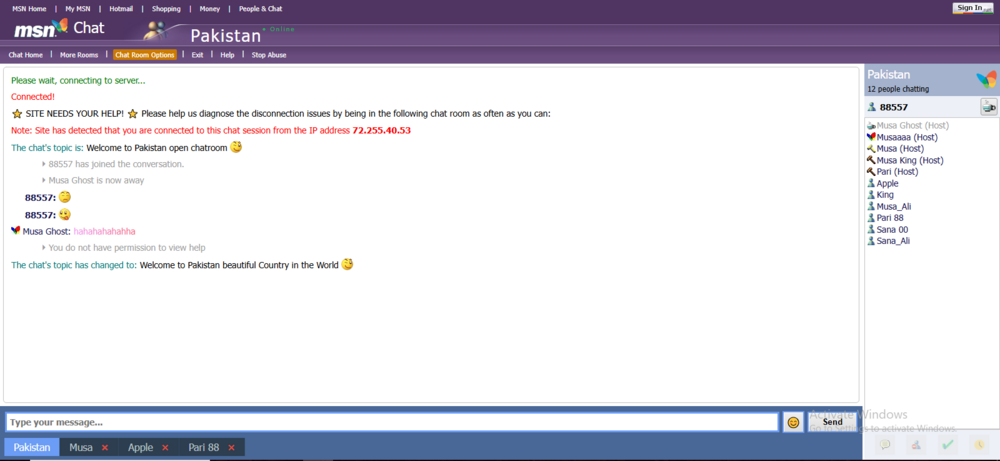Click the coffee cup icon beside Musa Ghost
Screen dimensions: 1000x461
tap(871, 126)
